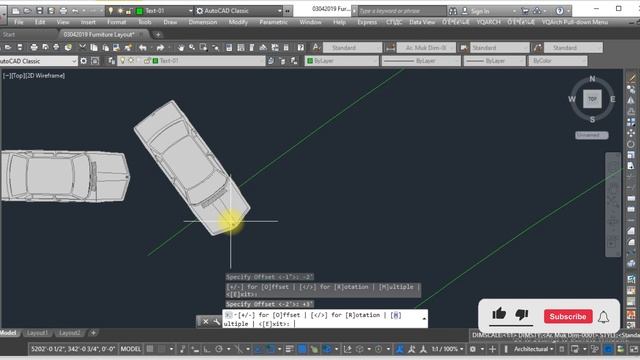Click the Sign In user icon
This screenshot has height=360, width=640.
tap(464, 11)
